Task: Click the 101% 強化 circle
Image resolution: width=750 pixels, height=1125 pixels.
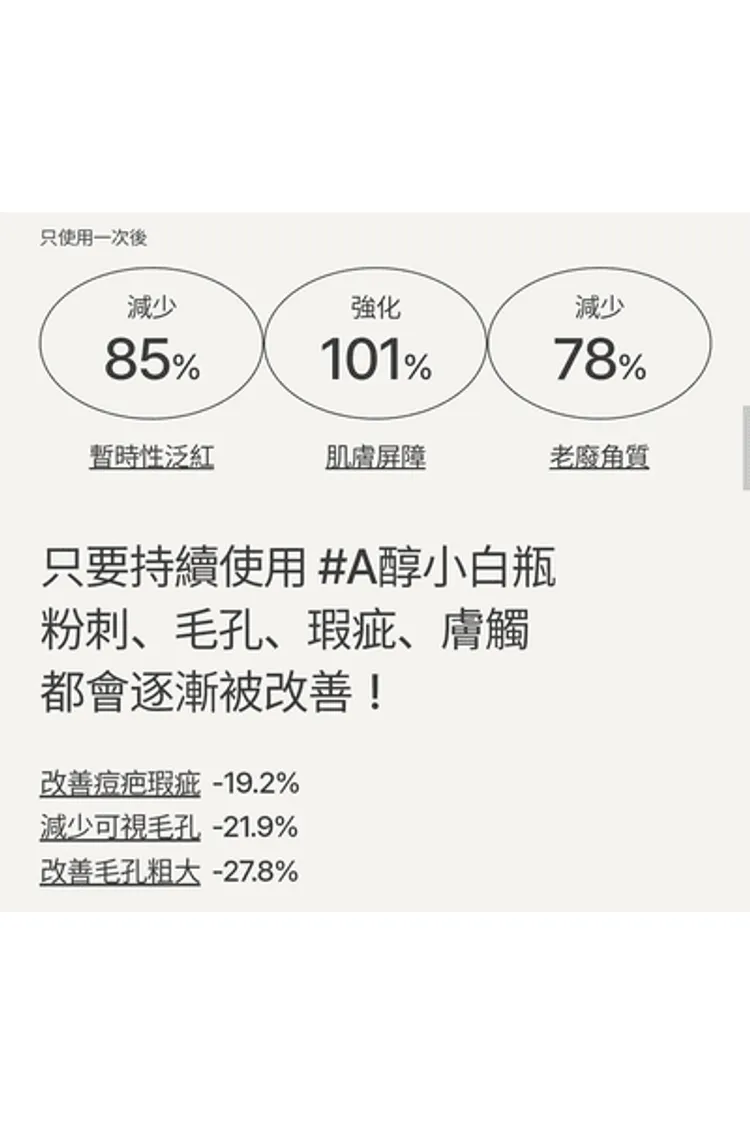Action: coord(375,343)
